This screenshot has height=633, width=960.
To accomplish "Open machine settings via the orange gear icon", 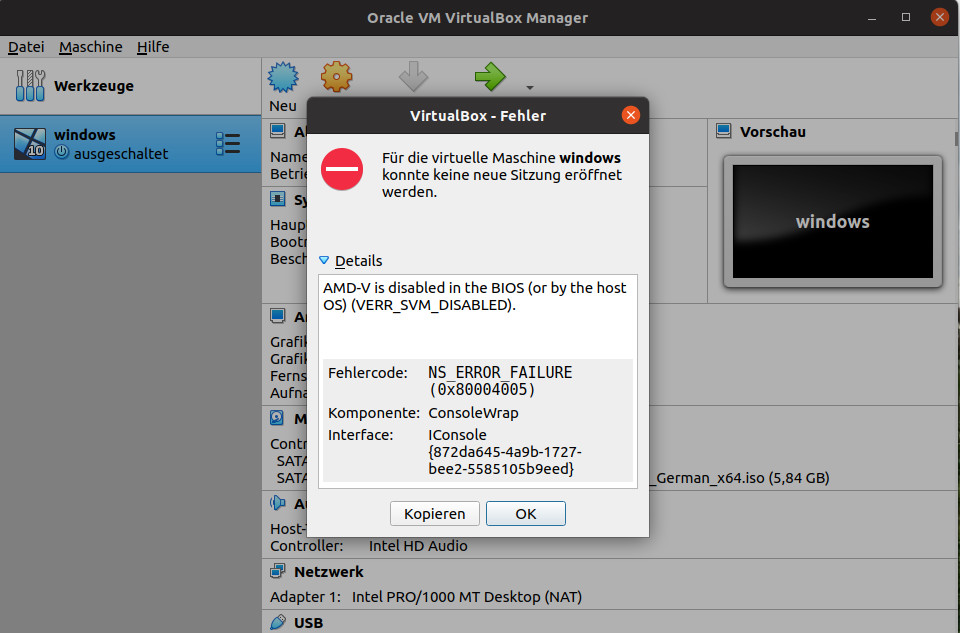I will point(336,77).
